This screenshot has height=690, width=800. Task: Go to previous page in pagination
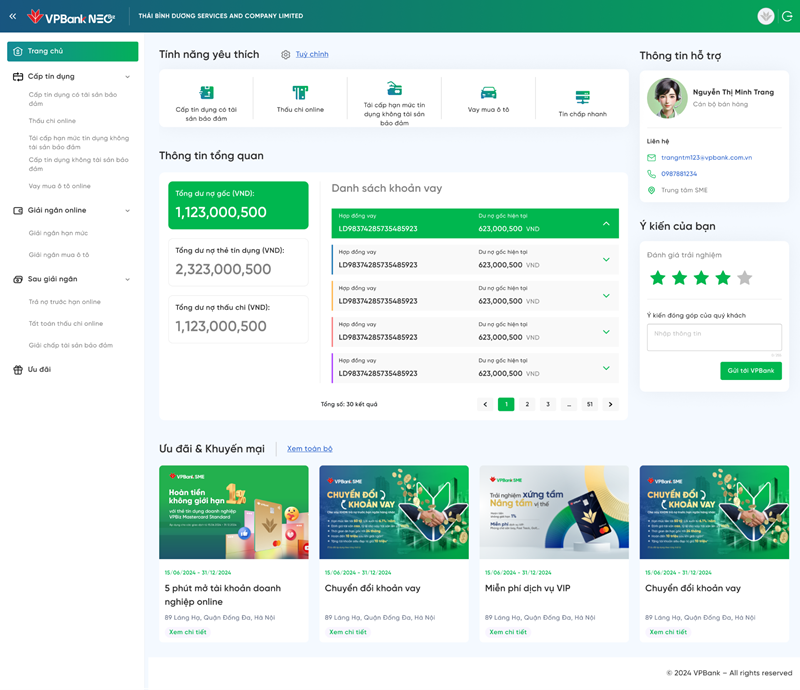coord(485,405)
